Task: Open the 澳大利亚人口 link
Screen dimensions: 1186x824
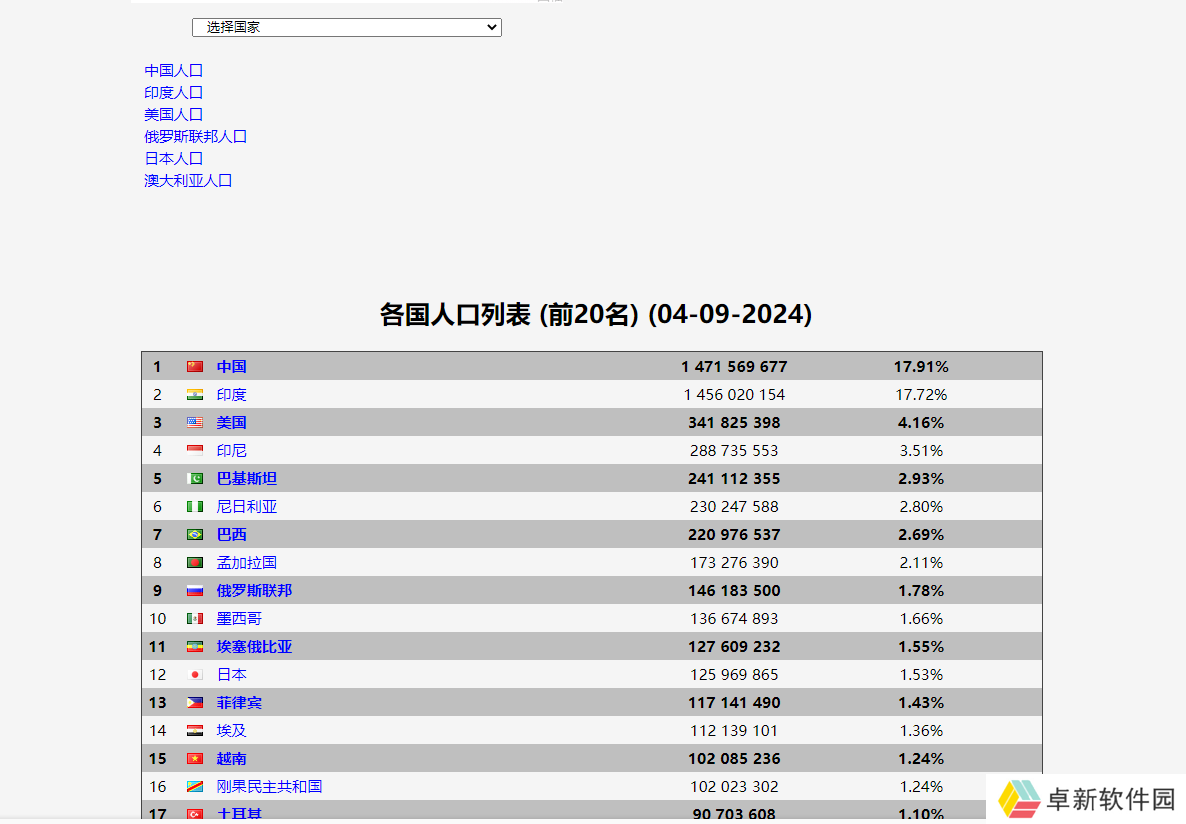Action: 188,181
